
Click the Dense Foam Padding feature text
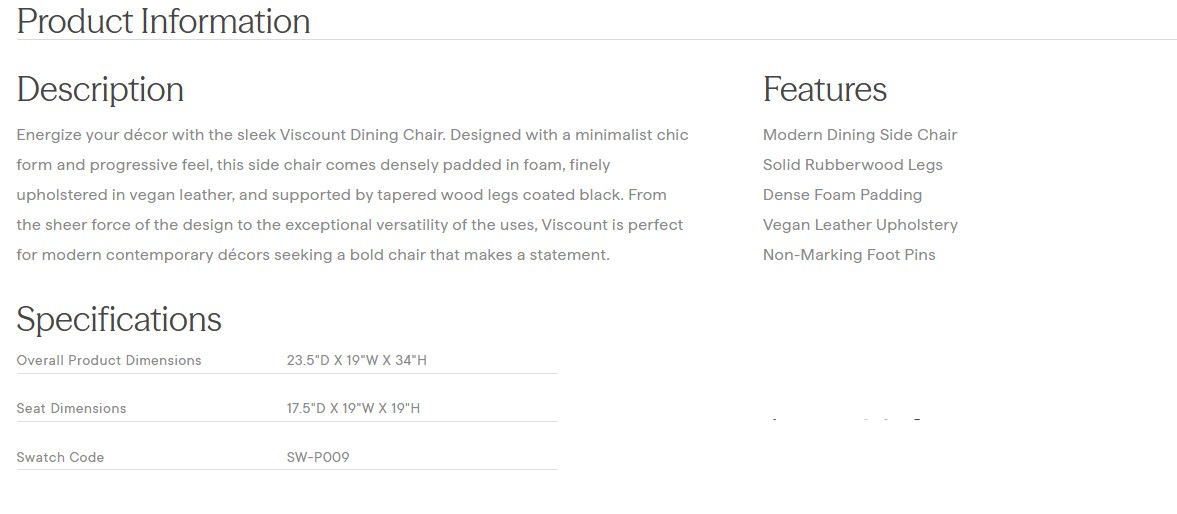tap(842, 195)
